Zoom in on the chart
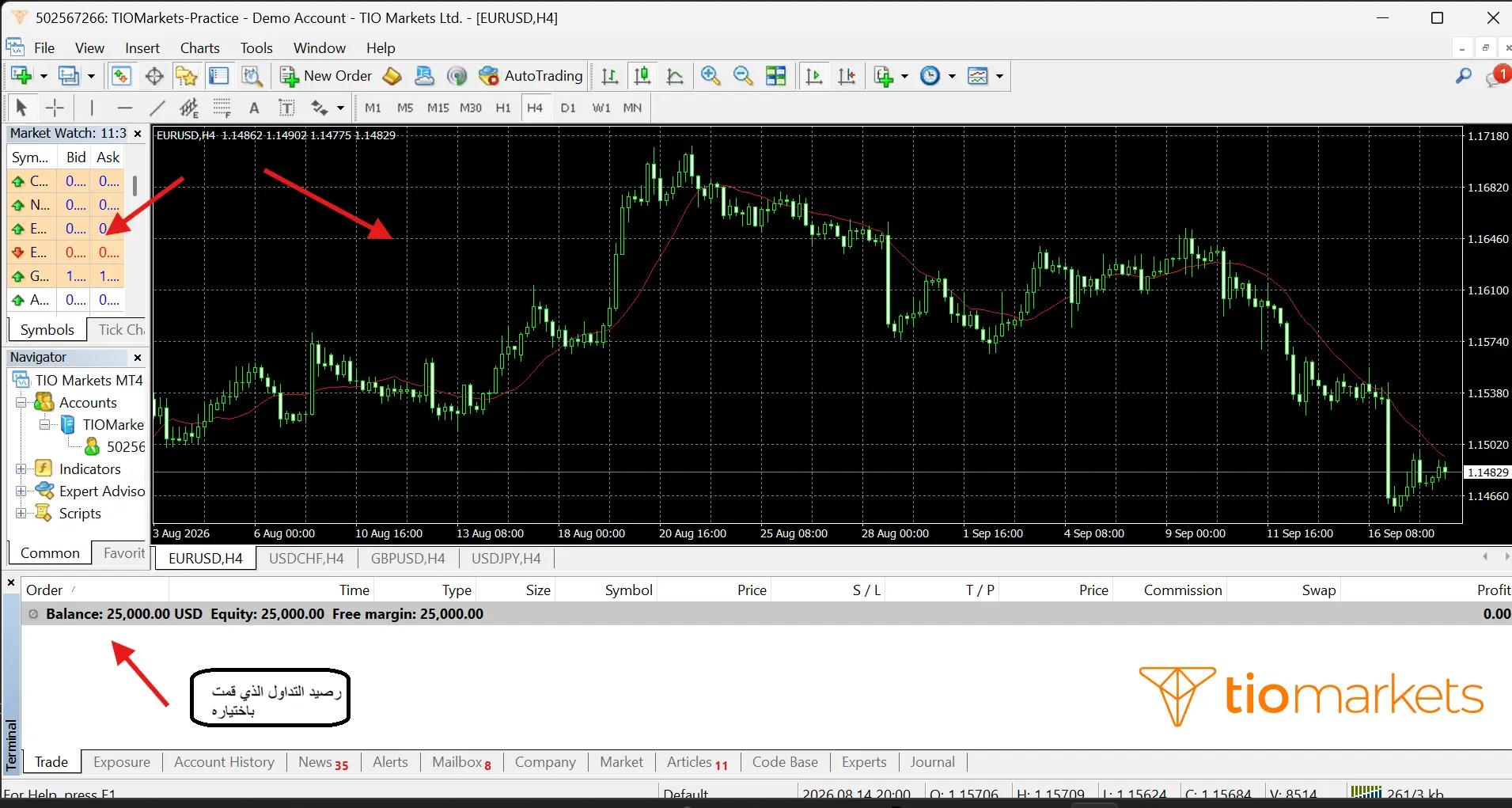Image resolution: width=1512 pixels, height=808 pixels. click(x=711, y=76)
